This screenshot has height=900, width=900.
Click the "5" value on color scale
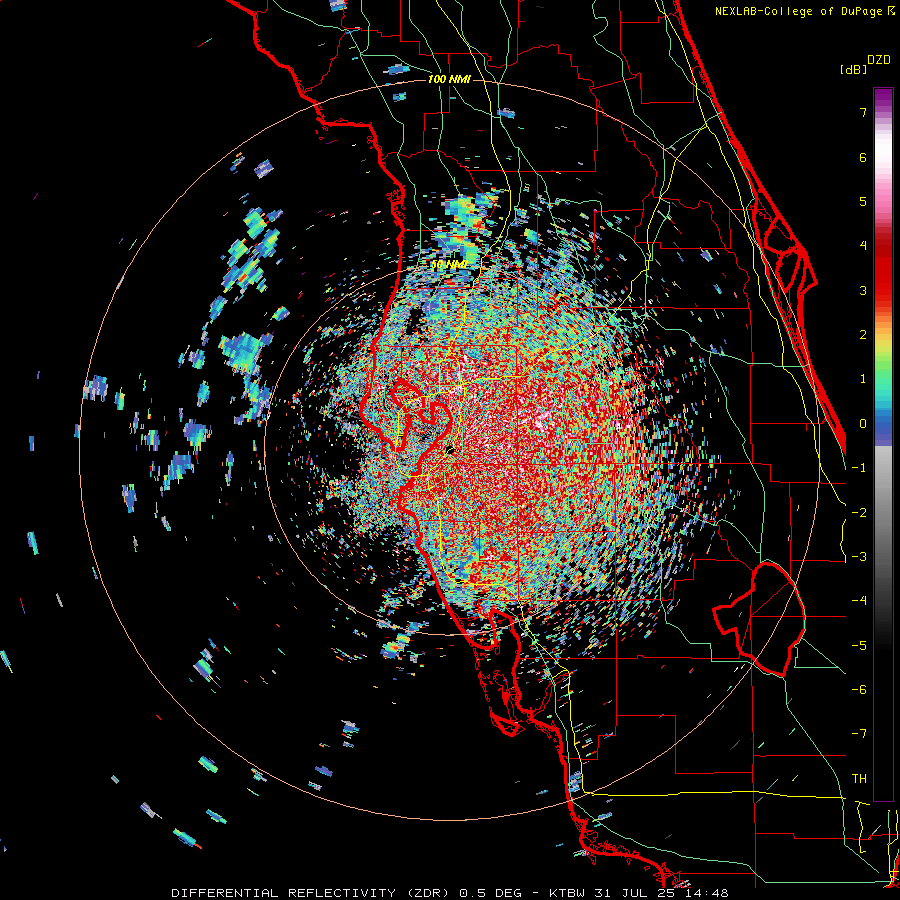pos(863,201)
